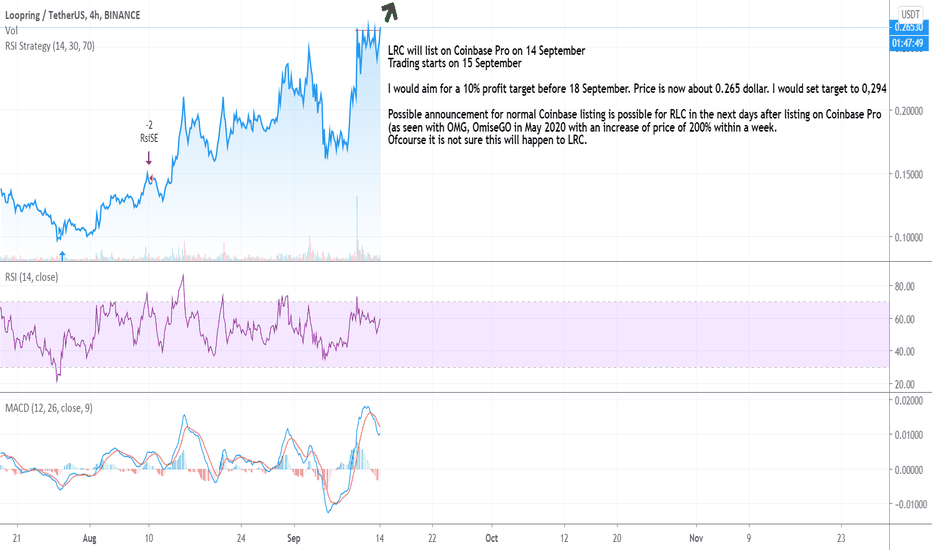932x550 pixels.
Task: Click the 14 date label on time axis
Action: (380, 538)
